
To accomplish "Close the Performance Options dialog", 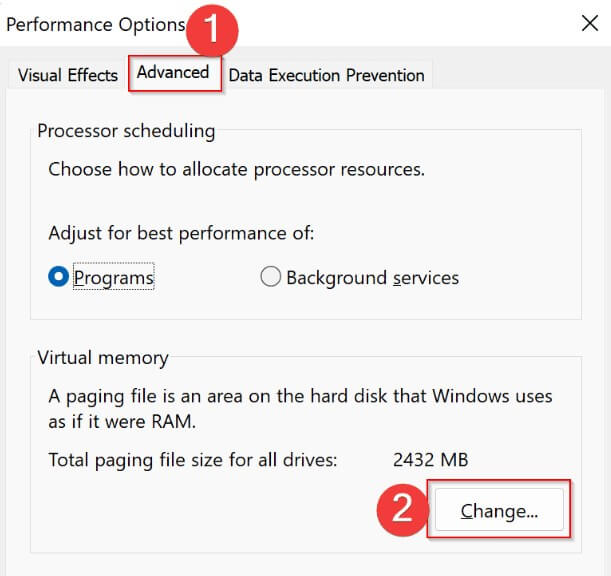I will pos(590,24).
